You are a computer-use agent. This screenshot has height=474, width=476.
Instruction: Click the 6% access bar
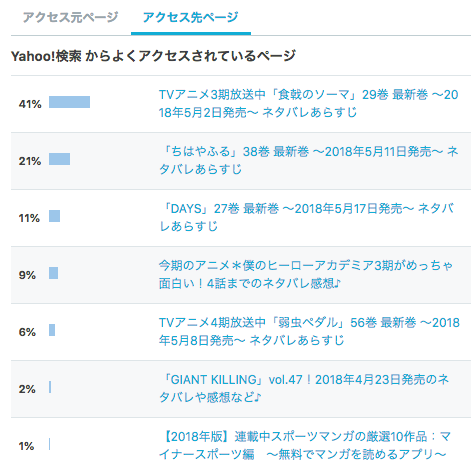[52, 330]
